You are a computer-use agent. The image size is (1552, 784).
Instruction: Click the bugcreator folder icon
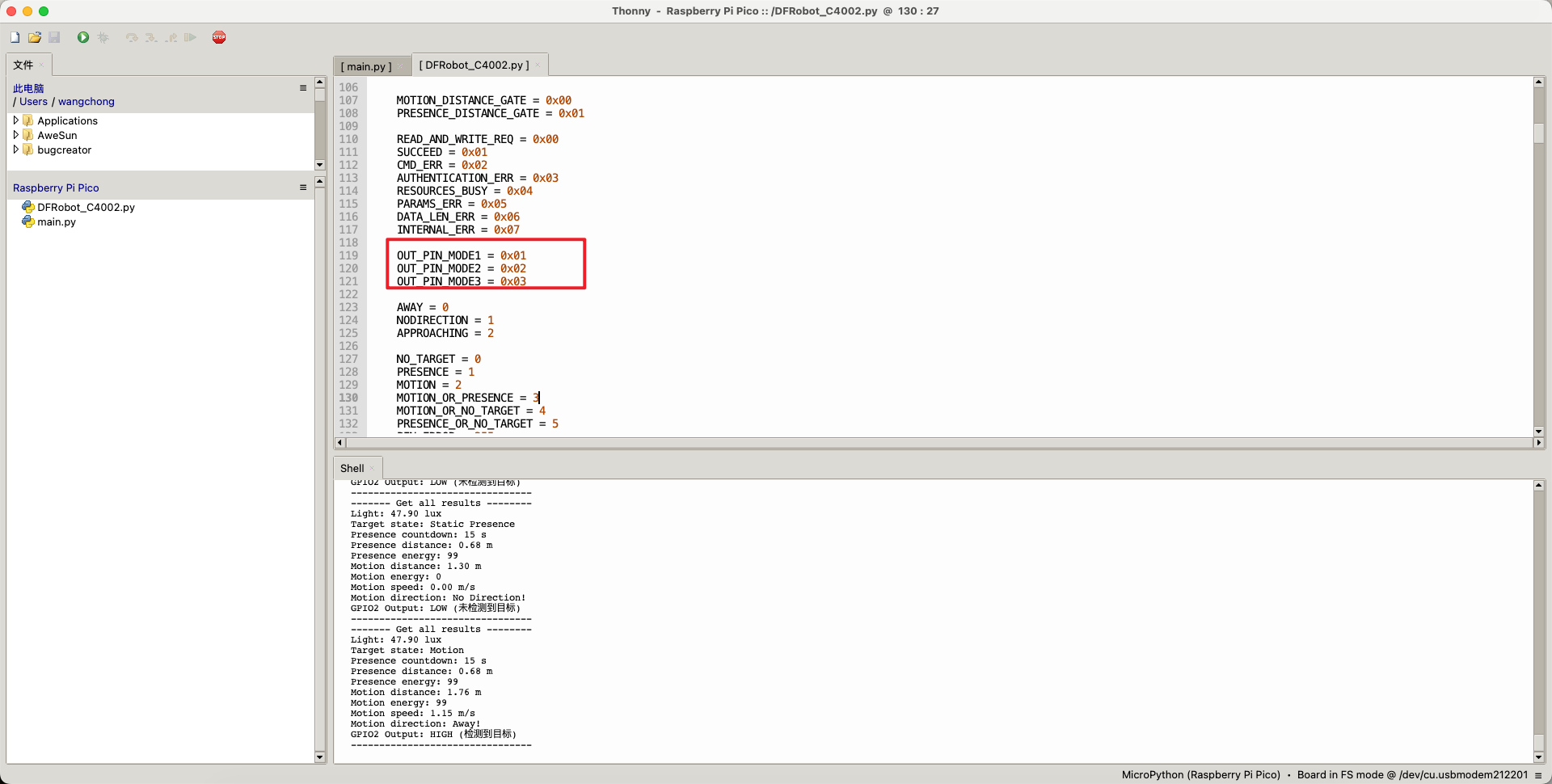pyautogui.click(x=28, y=150)
